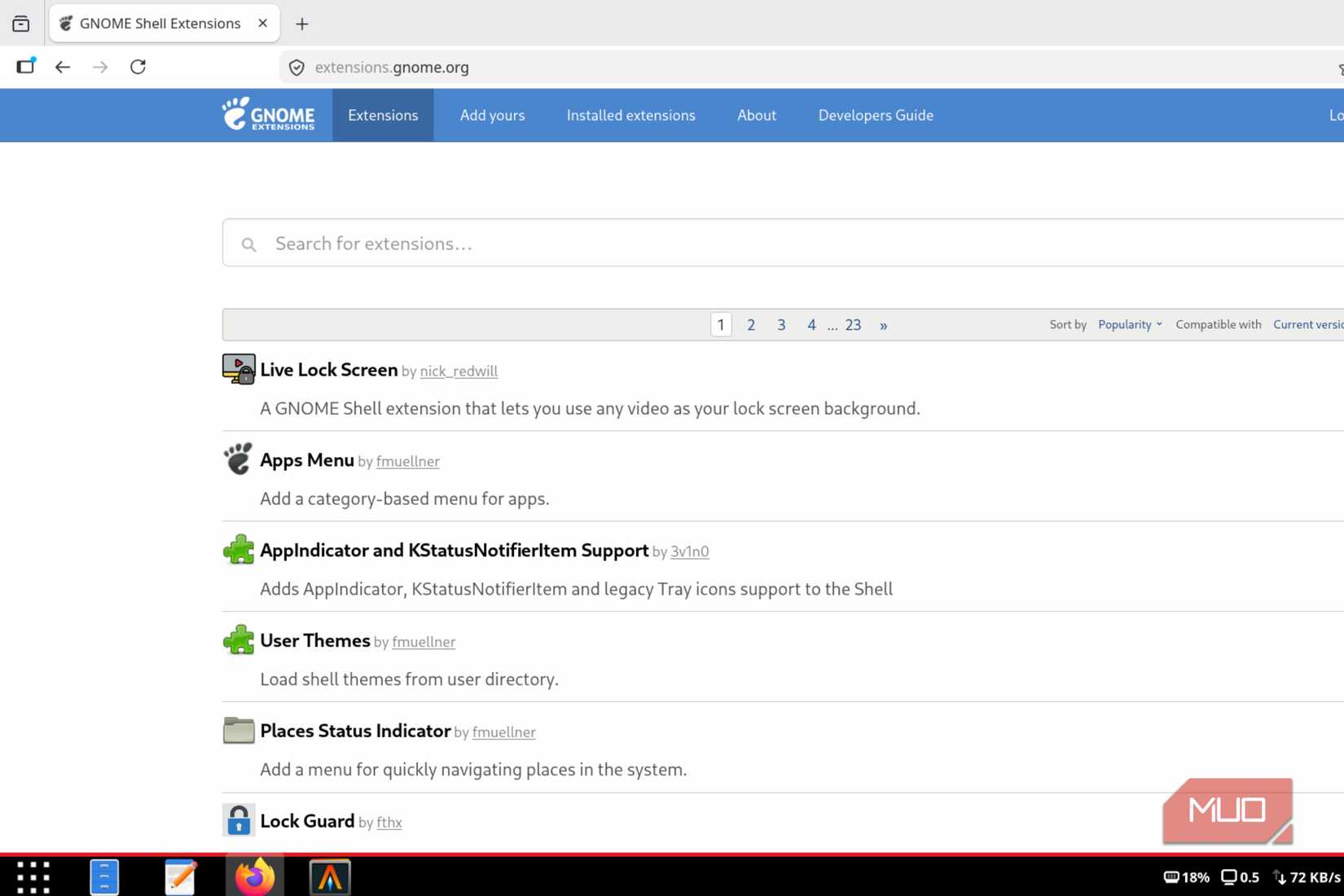Open the About page
Viewport: 1344px width, 896px height.
pyautogui.click(x=756, y=115)
